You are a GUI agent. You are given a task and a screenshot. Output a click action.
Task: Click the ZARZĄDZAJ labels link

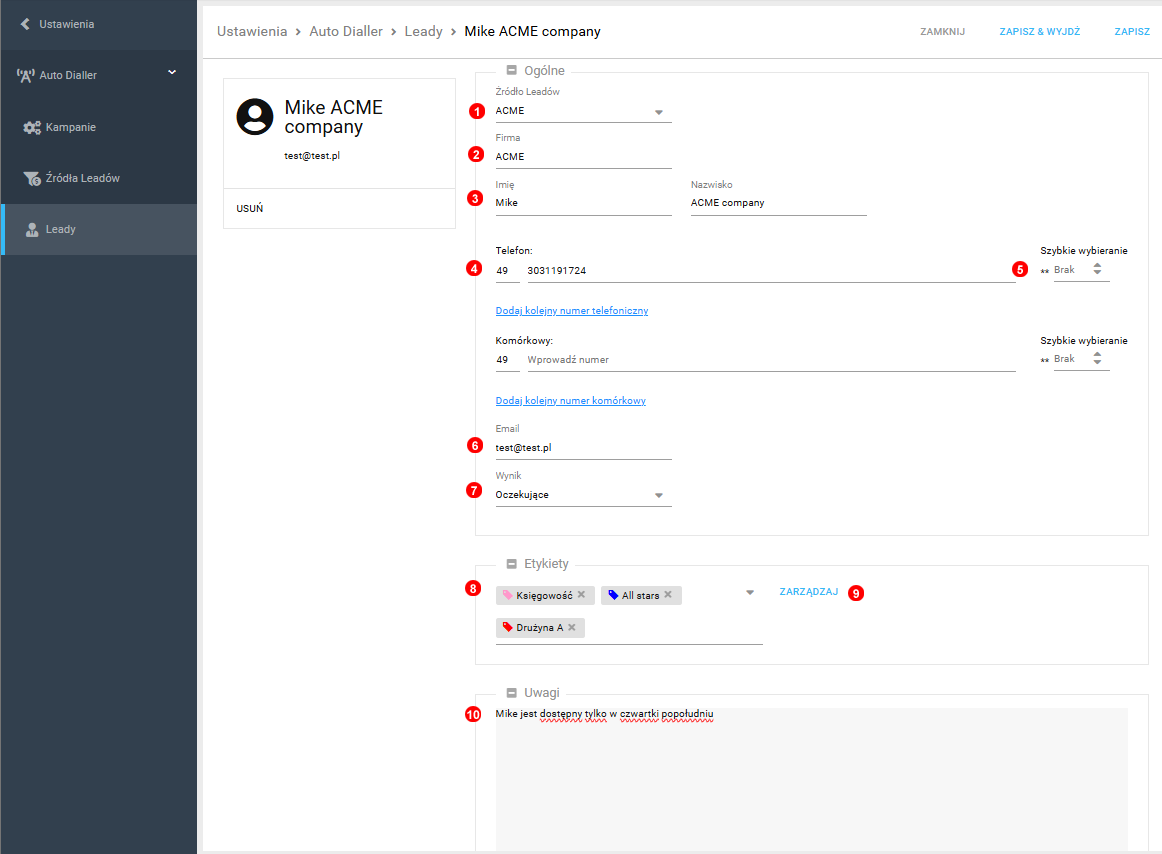808,592
